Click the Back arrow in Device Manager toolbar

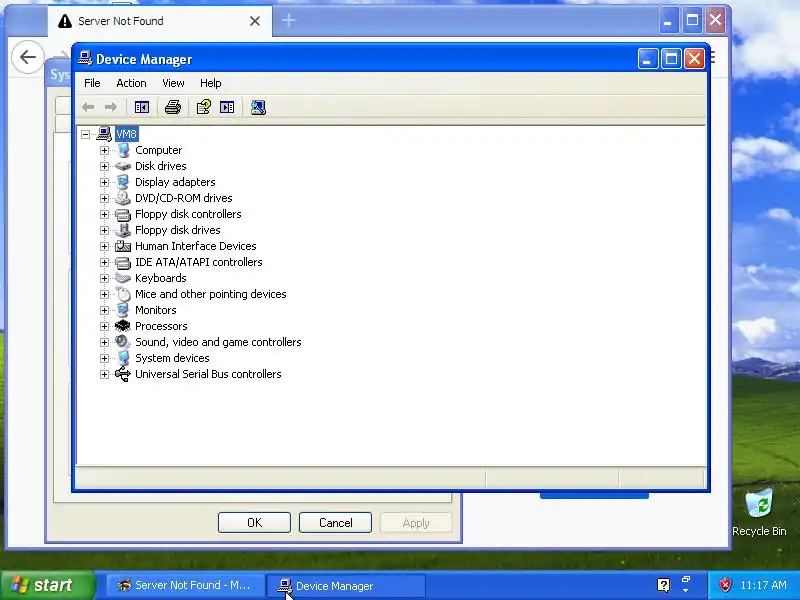coord(88,107)
